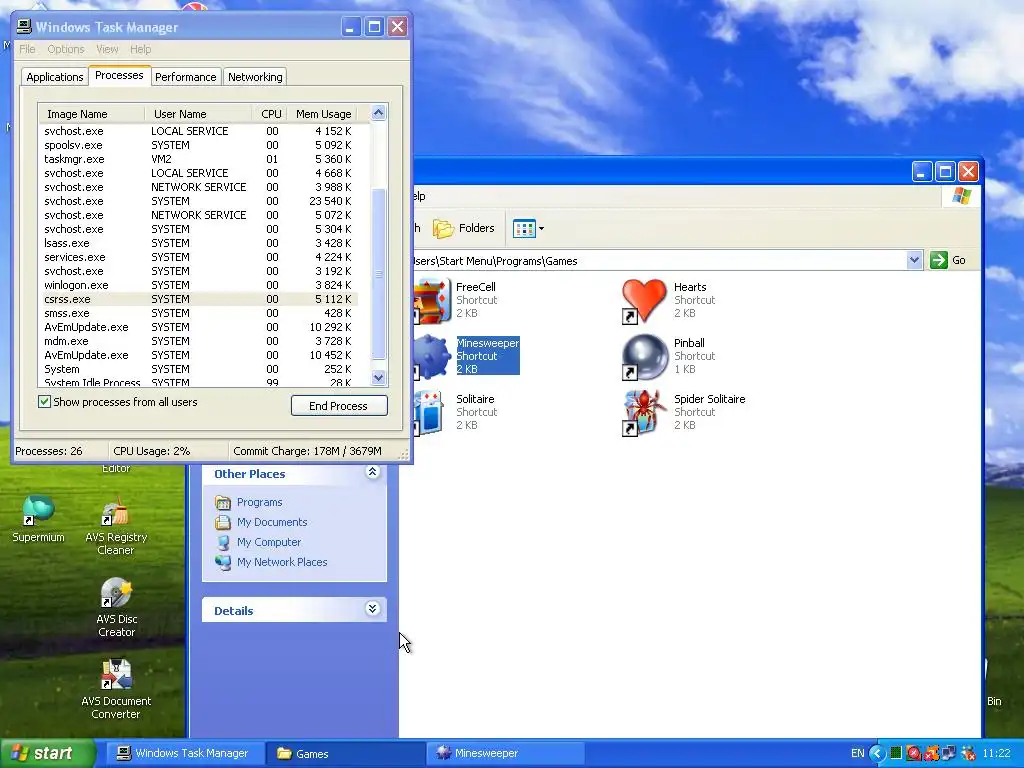Open the Start menu
The width and height of the screenshot is (1024, 768).
(47, 753)
